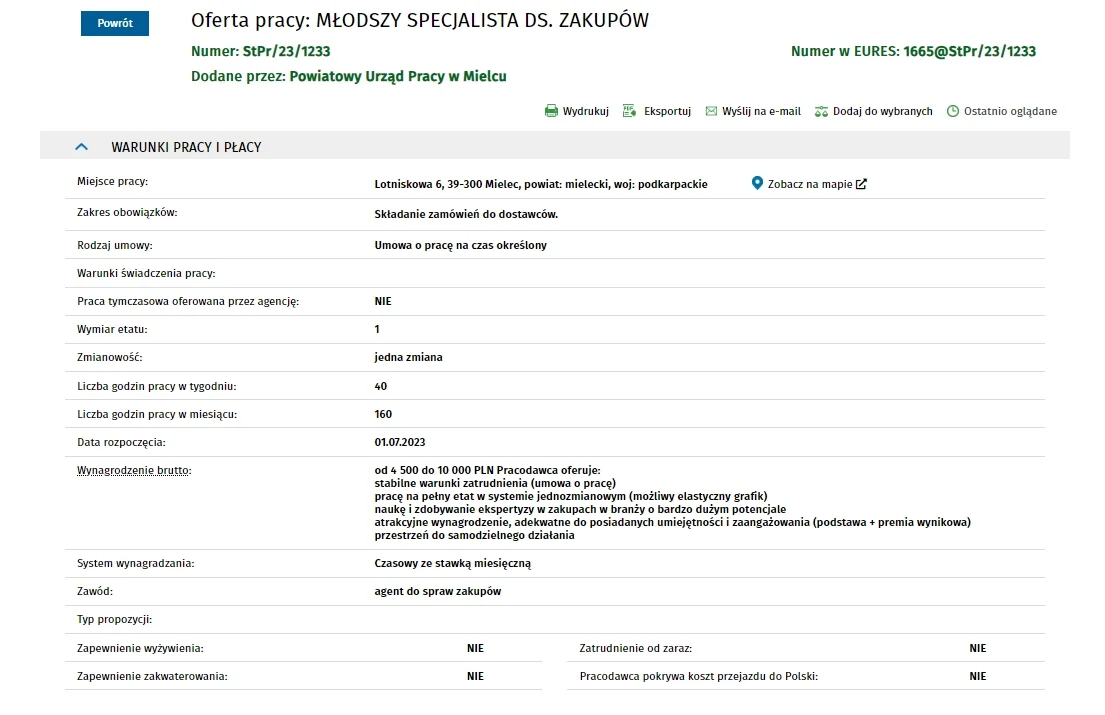Click the value jedna zmiana

[x=408, y=357]
